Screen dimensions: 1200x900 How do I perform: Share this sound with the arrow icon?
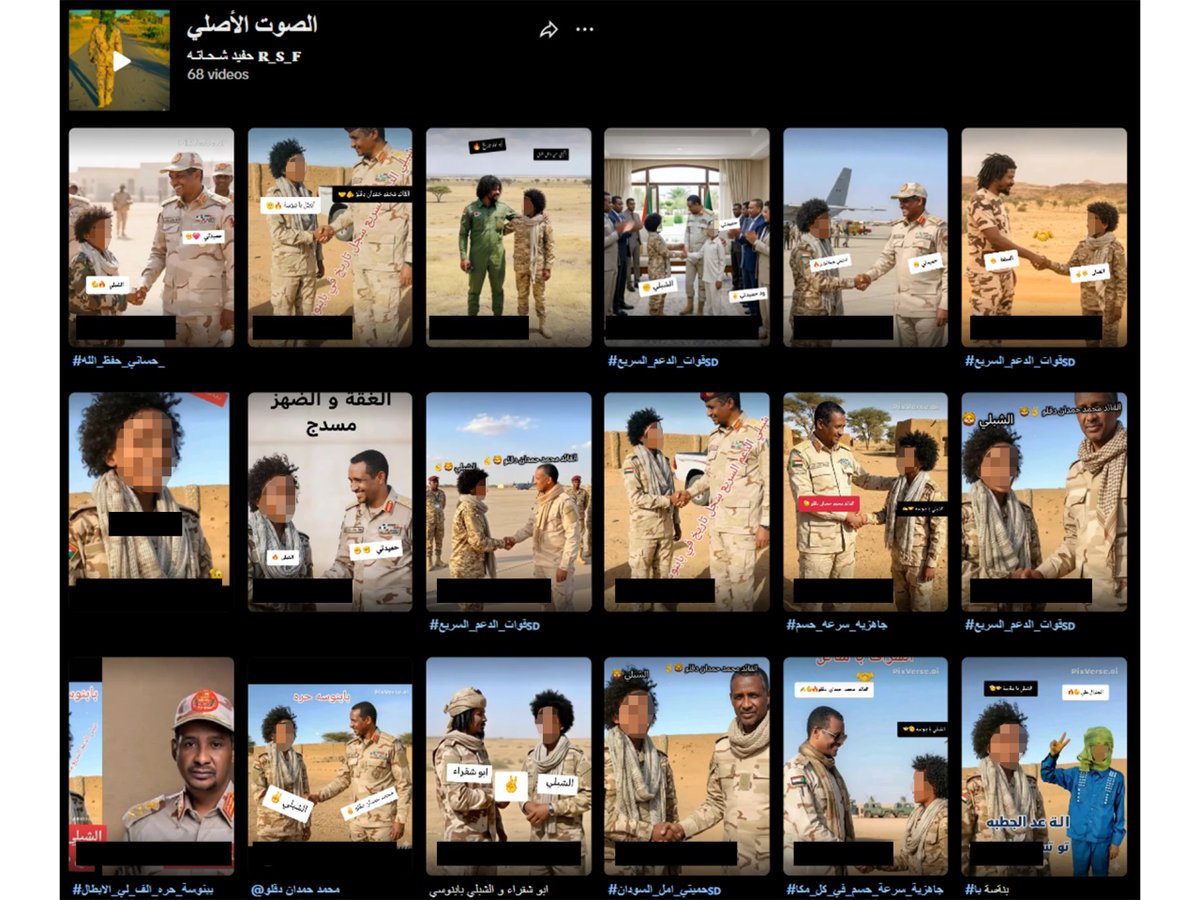[x=548, y=30]
